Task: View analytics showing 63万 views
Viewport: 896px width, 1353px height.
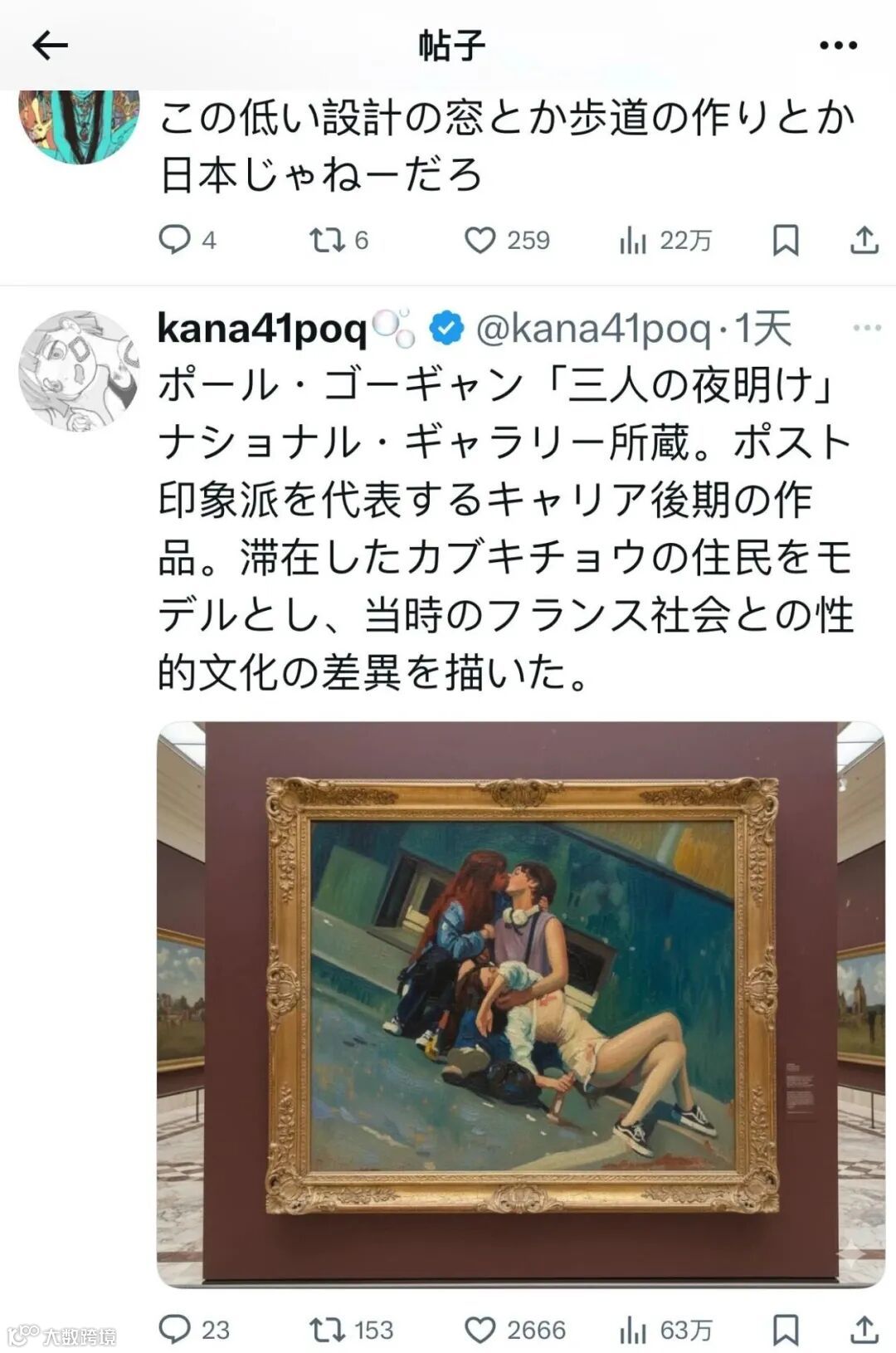Action: [x=665, y=1330]
